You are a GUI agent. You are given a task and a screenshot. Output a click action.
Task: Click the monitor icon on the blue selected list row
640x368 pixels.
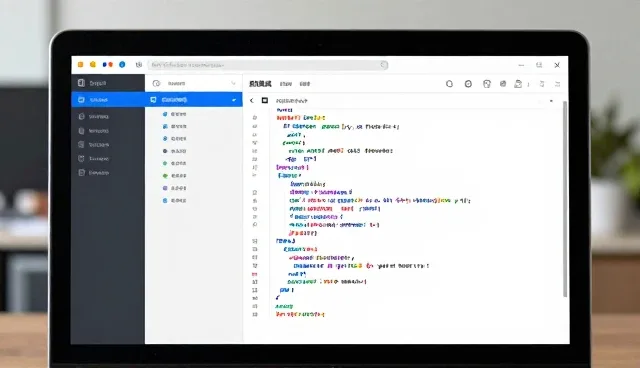153,100
